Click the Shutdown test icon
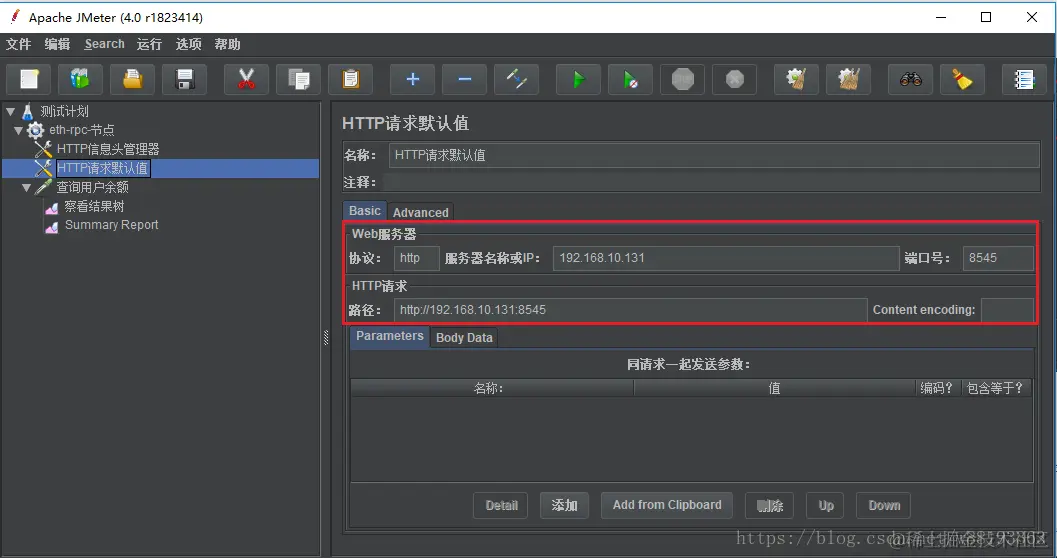This screenshot has width=1057, height=558. (x=735, y=80)
